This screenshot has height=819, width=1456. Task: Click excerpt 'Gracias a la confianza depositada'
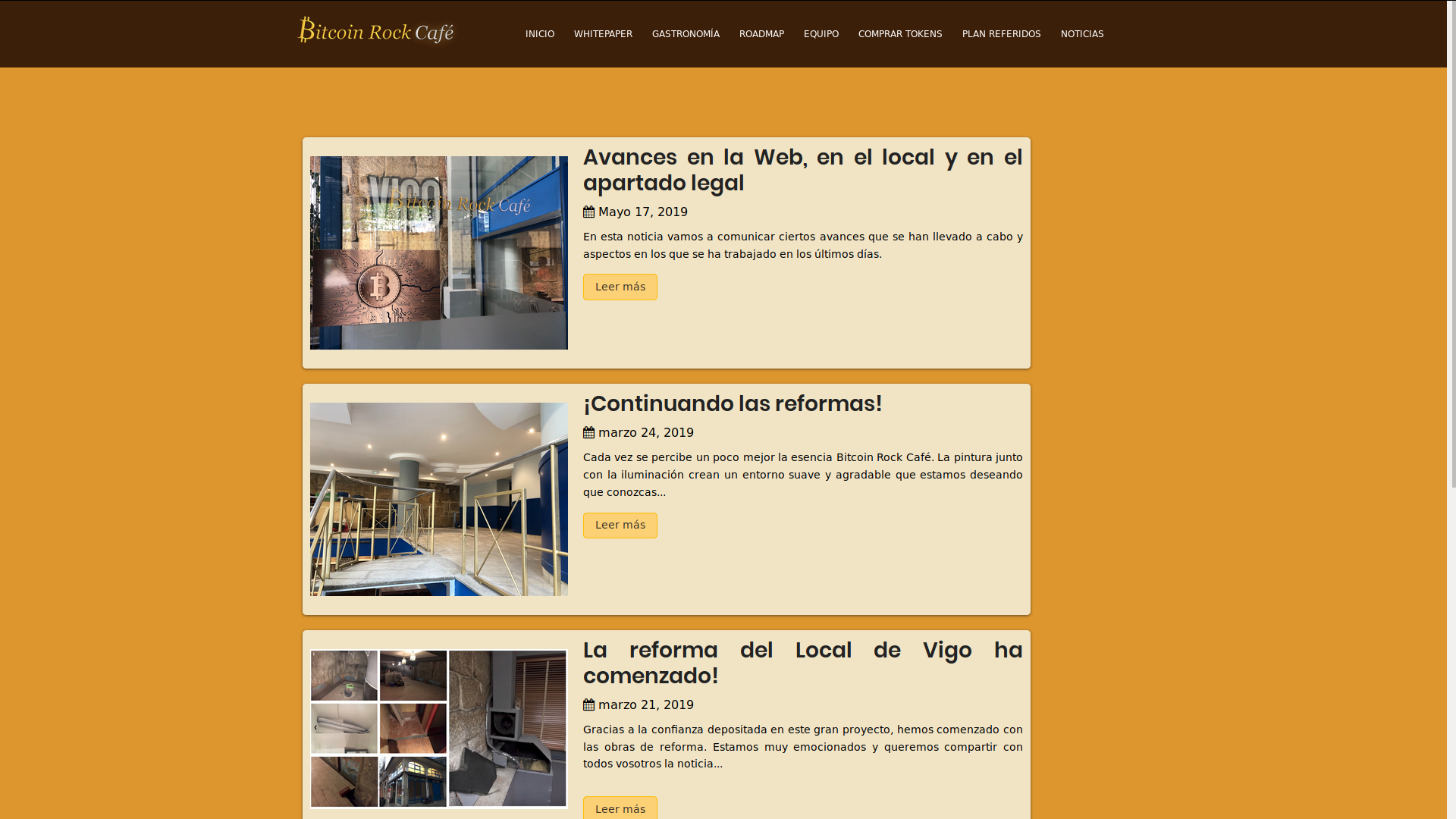point(802,747)
